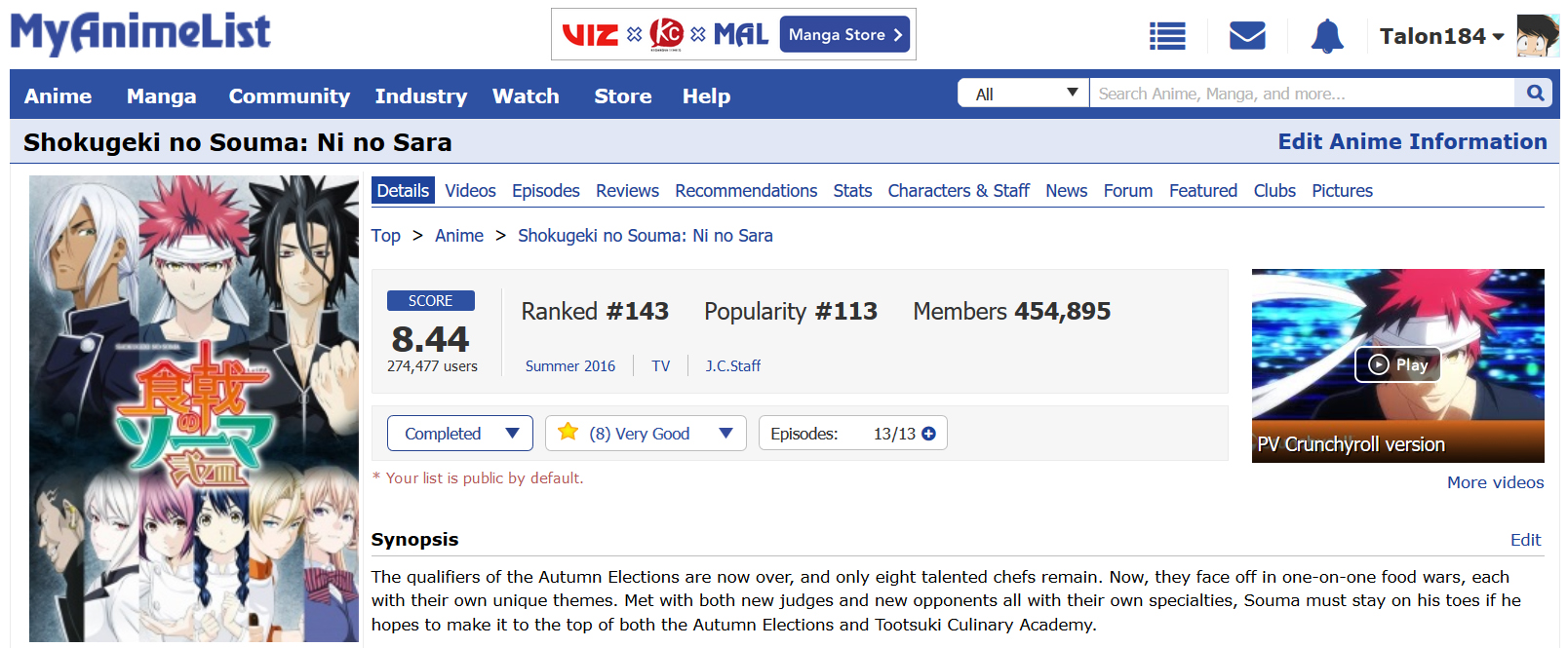Click the MyAnimeList logo

[x=140, y=32]
